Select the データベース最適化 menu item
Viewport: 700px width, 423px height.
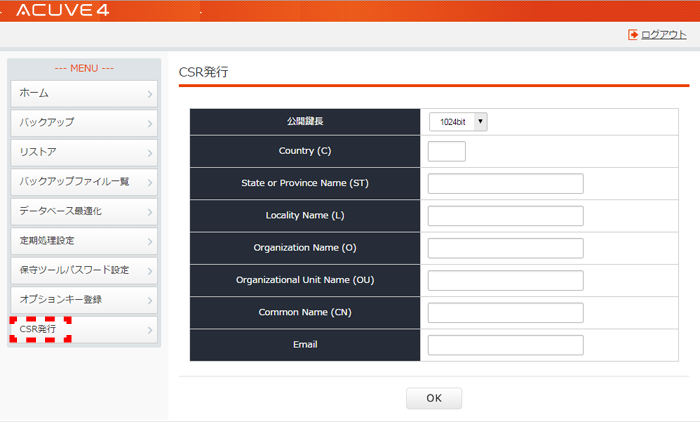pyautogui.click(x=84, y=212)
